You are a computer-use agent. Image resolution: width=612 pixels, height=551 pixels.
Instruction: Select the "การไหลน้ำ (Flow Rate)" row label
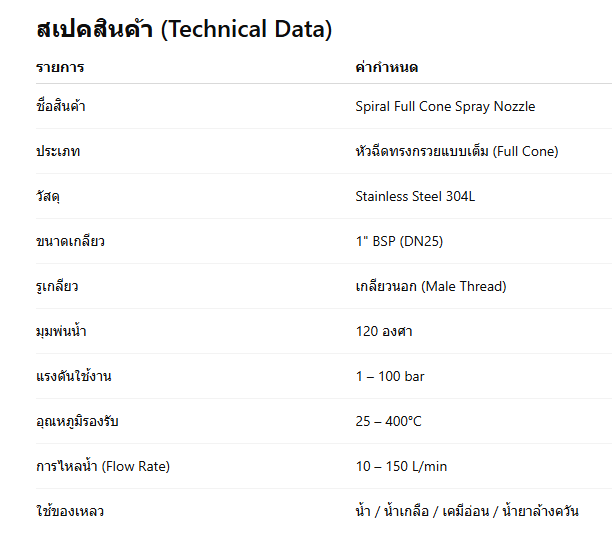(x=102, y=467)
